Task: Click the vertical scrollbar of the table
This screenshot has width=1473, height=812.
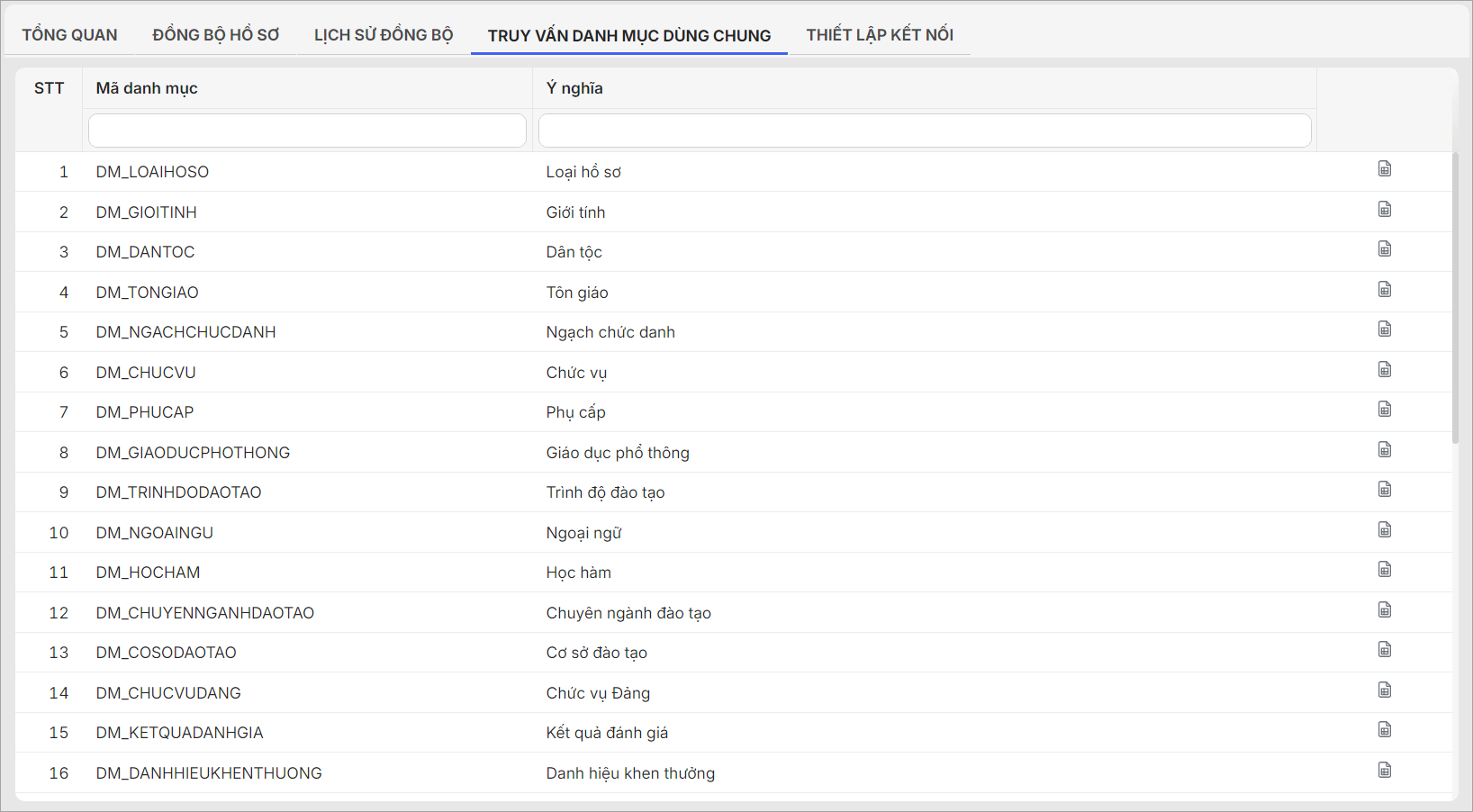Action: click(1455, 297)
